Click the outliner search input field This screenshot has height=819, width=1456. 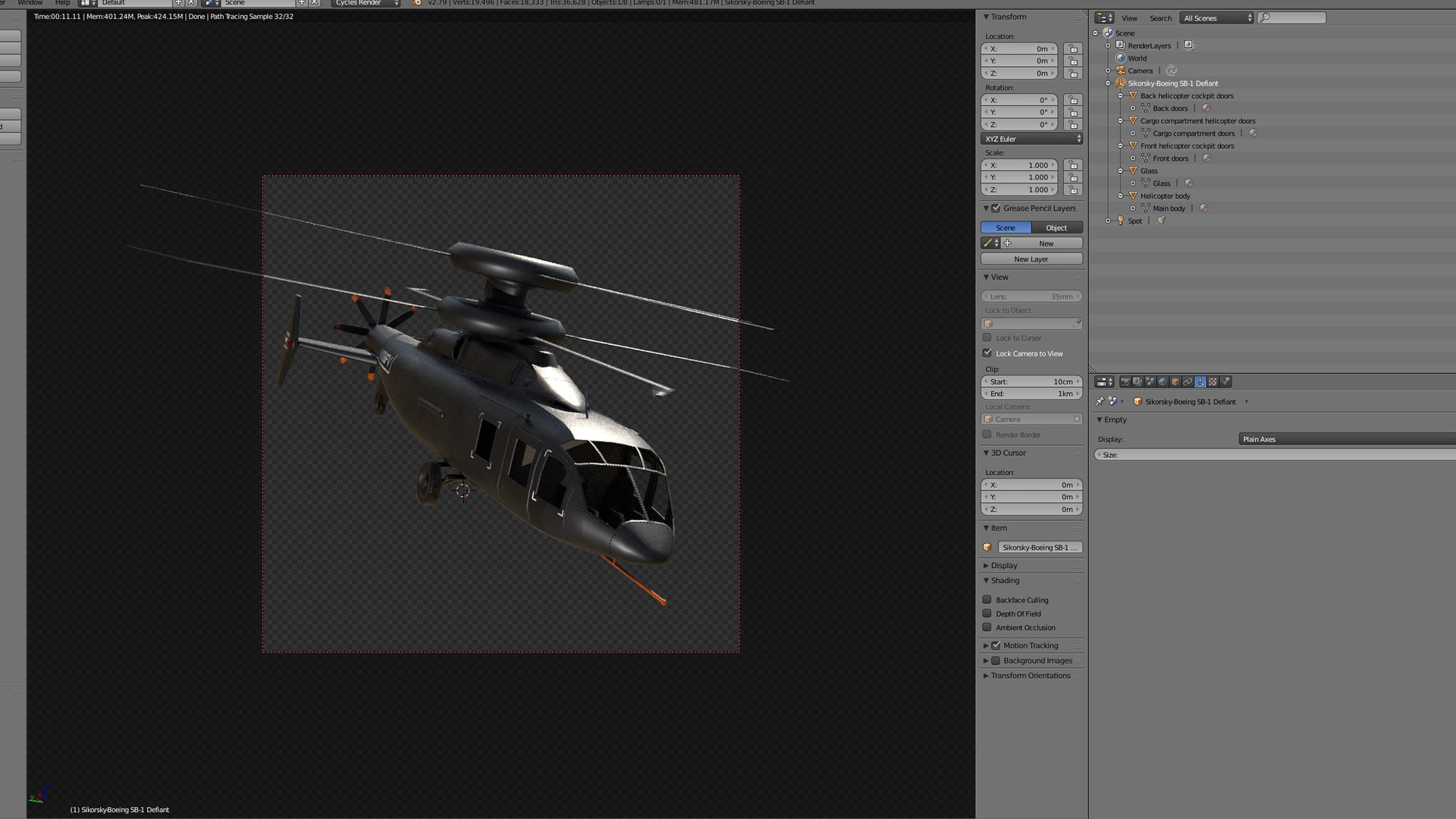tap(1292, 18)
